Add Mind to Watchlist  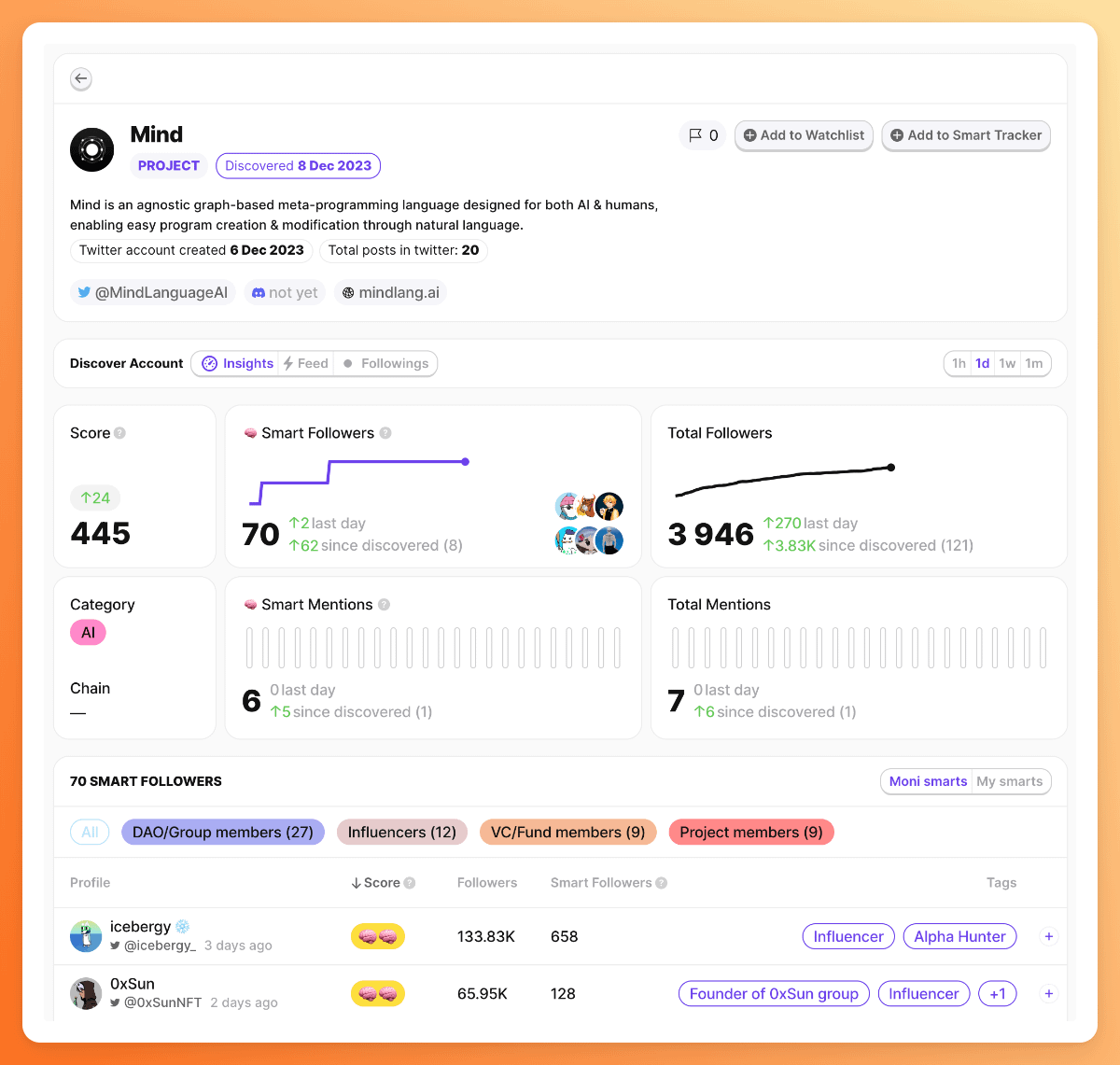[804, 135]
